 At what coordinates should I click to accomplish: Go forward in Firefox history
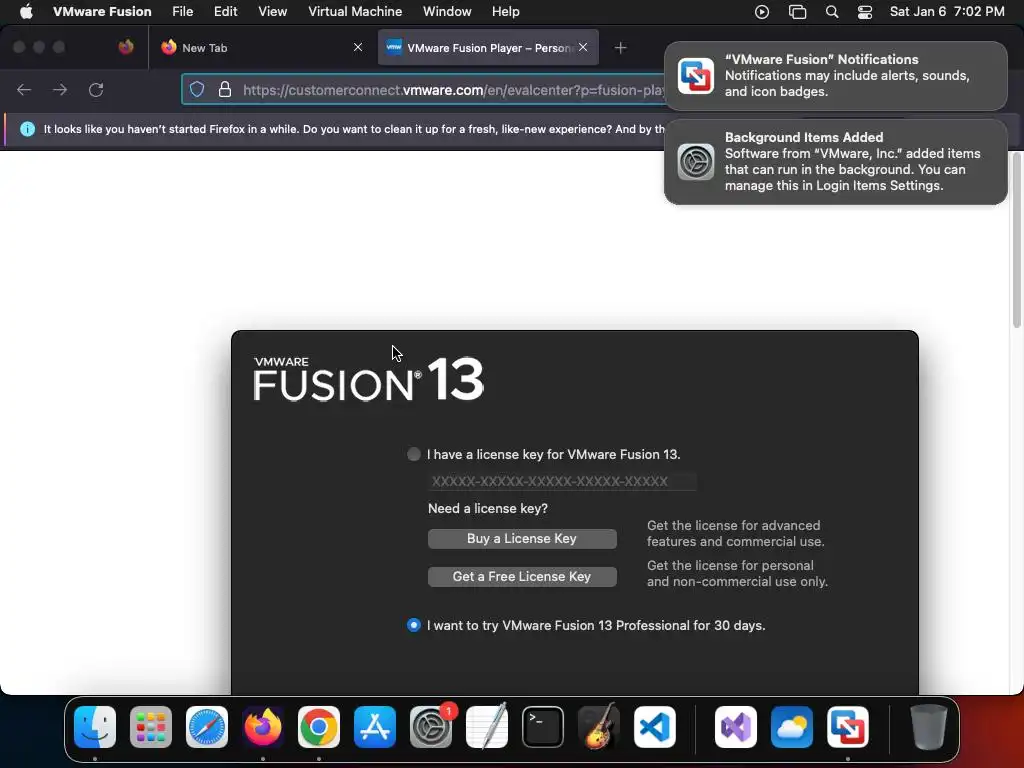60,89
